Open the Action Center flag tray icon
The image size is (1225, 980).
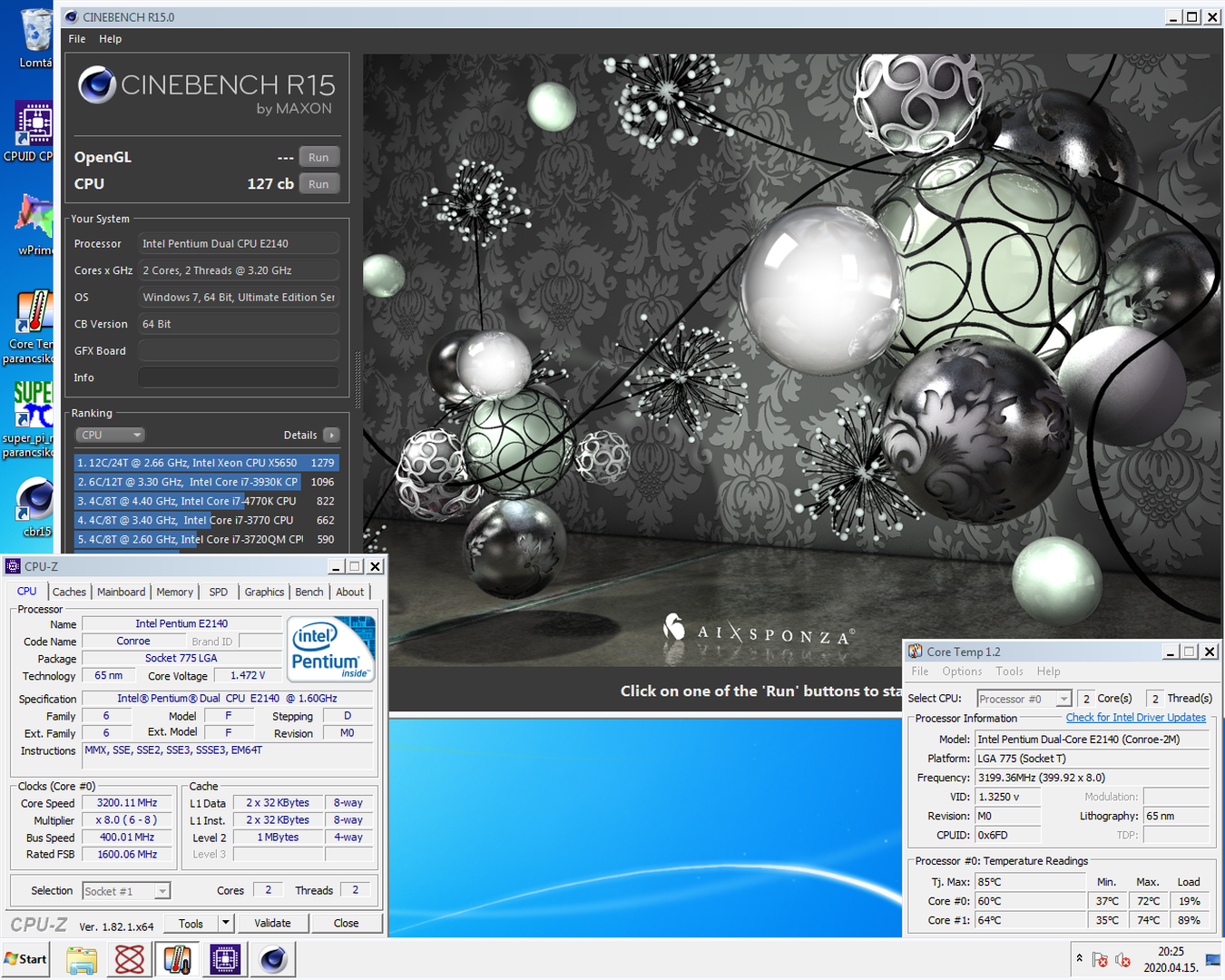point(1100,959)
